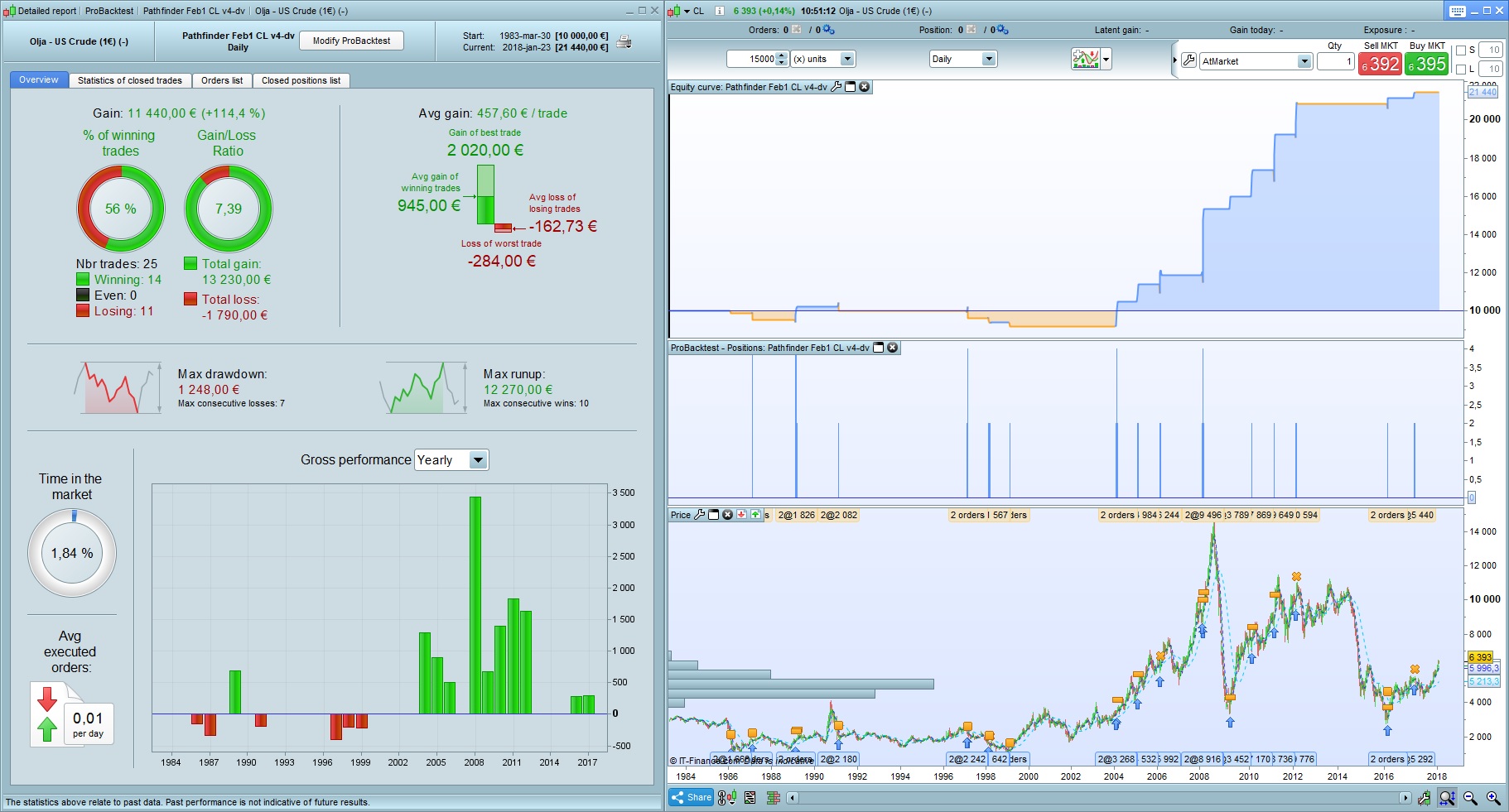Toggle the L limit checkbox

pos(1461,69)
